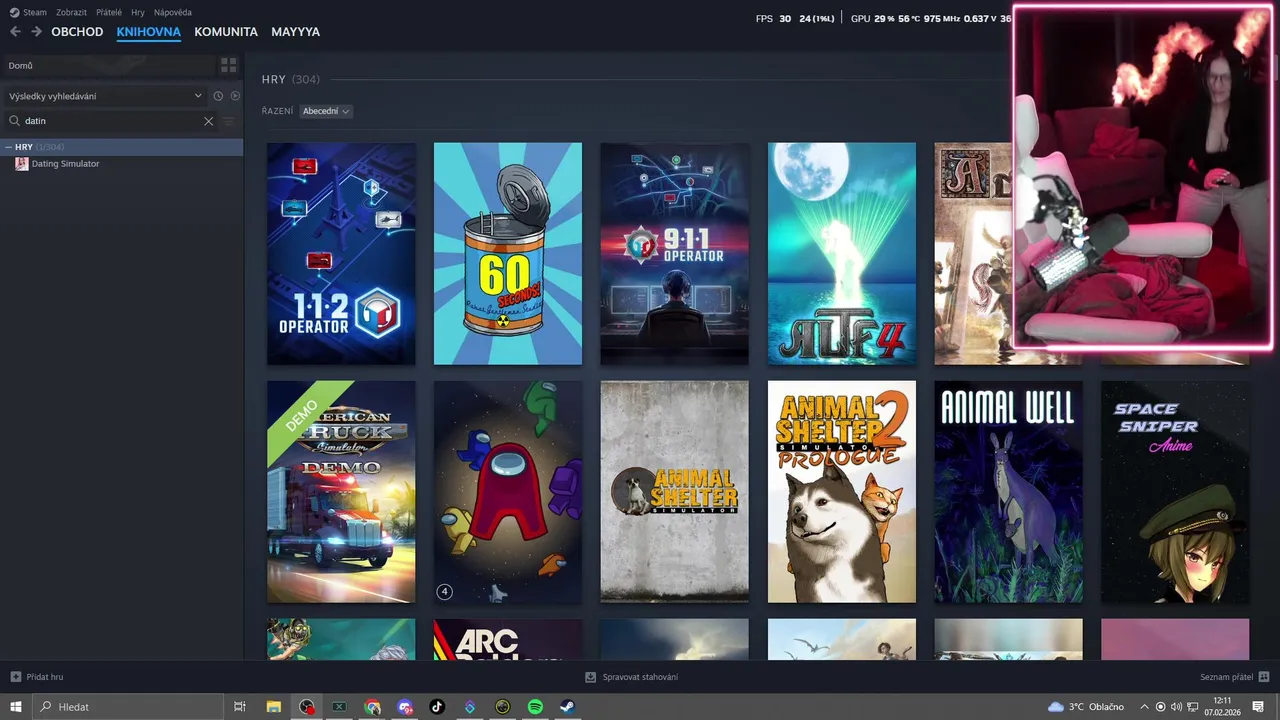
Task: Click the Domů library home button
Action: click(x=108, y=65)
